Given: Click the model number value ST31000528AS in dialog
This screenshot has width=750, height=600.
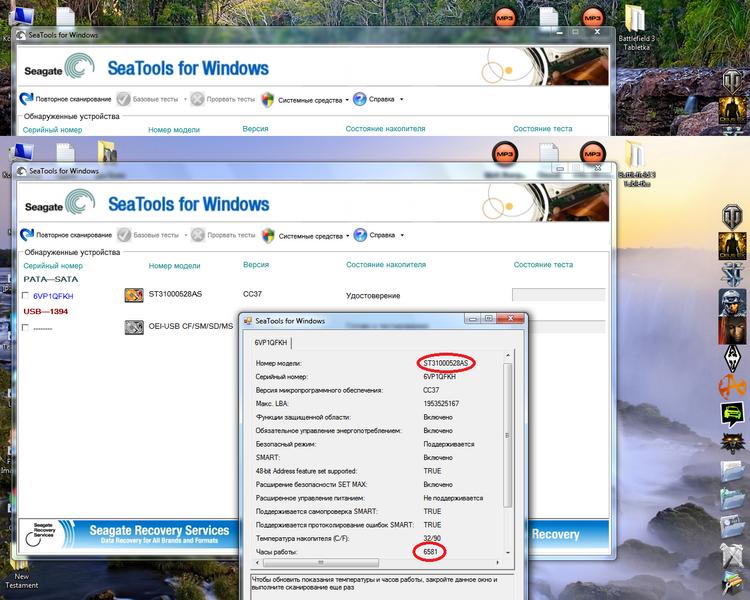Looking at the screenshot, I should pos(446,363).
